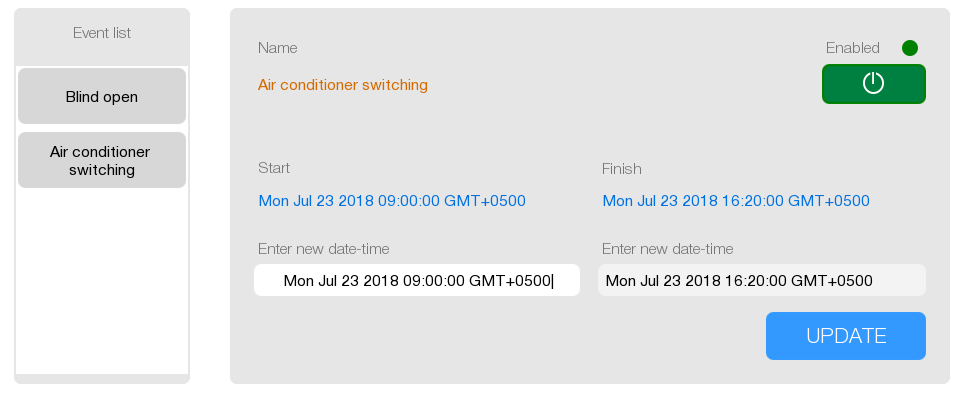The width and height of the screenshot is (971, 401).
Task: Click the power icon on the green button
Action: pyautogui.click(x=873, y=84)
